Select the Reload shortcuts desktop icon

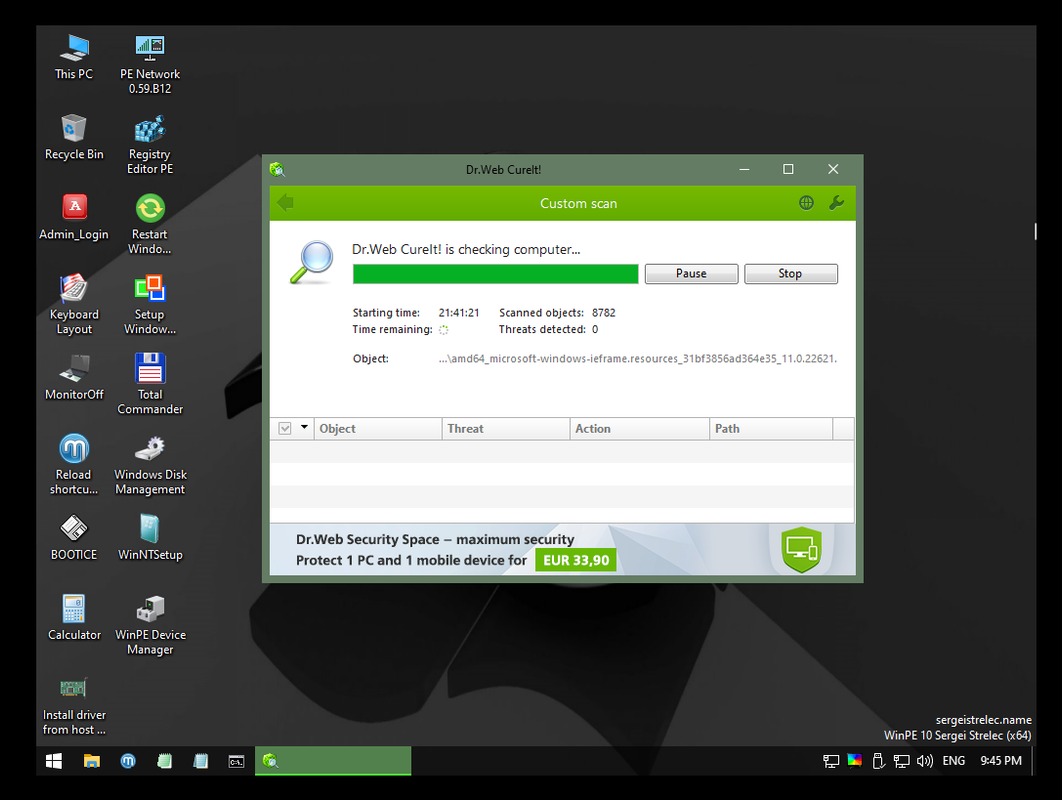point(74,465)
